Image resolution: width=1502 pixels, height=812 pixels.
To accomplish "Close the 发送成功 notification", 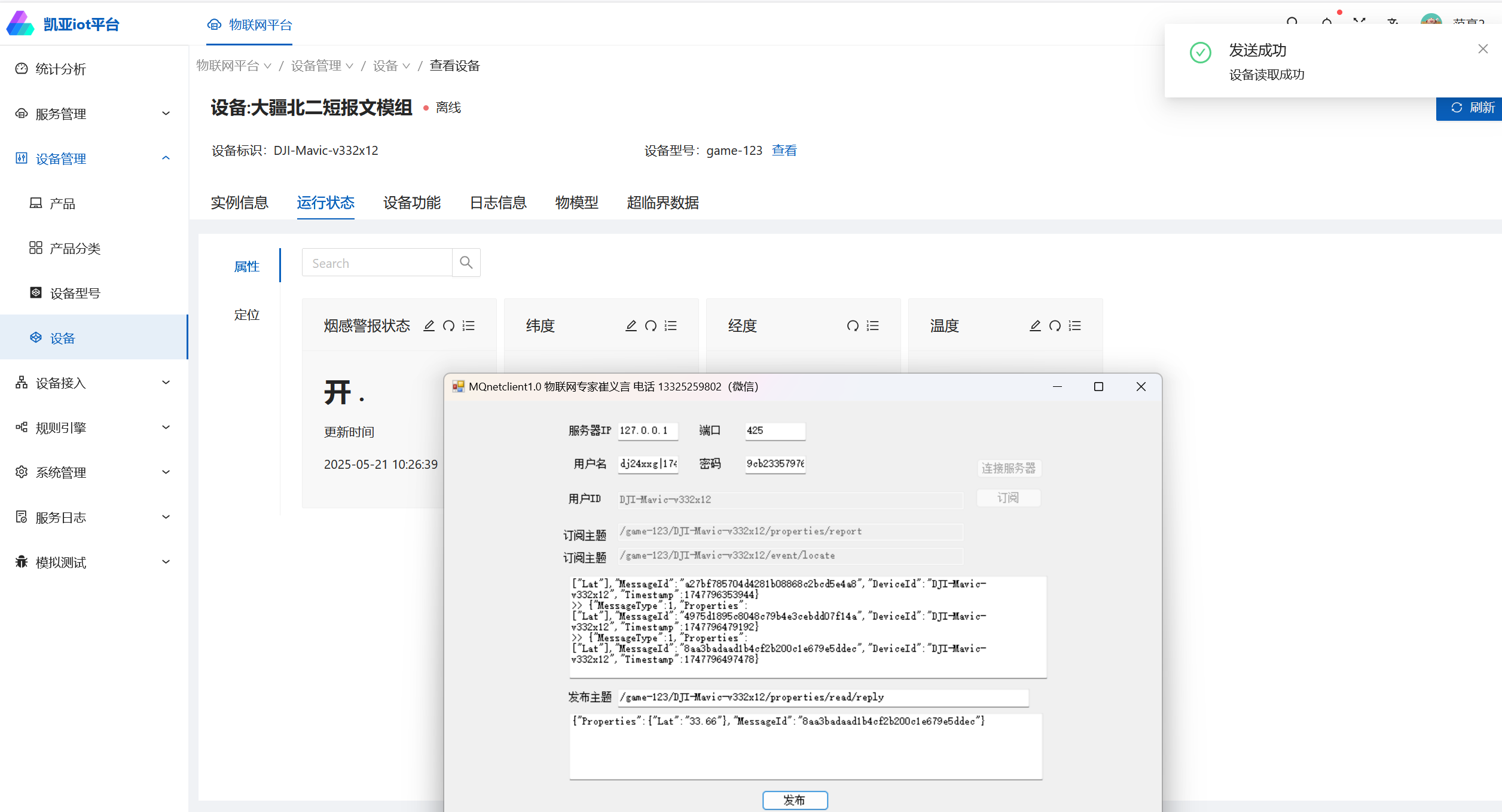I will pos(1483,49).
